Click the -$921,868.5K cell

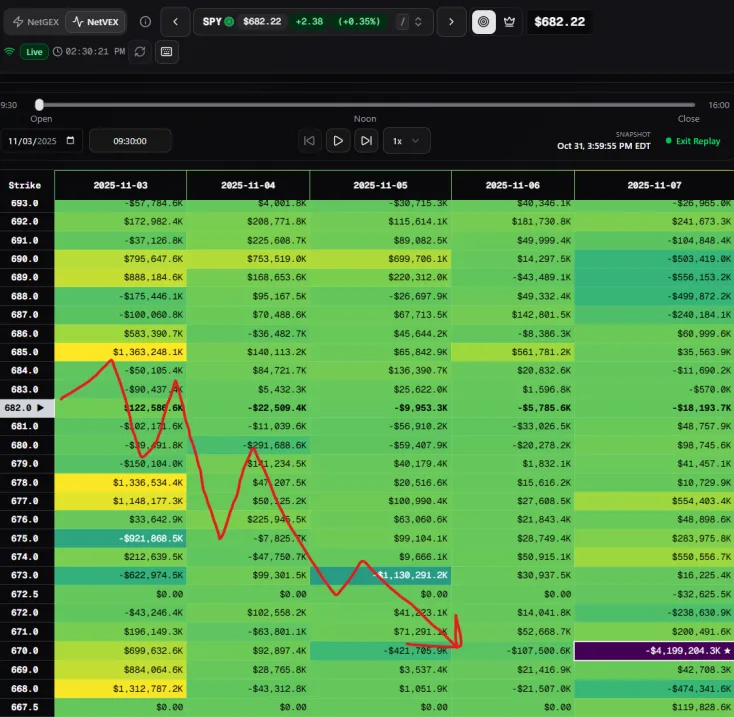click(x=120, y=538)
